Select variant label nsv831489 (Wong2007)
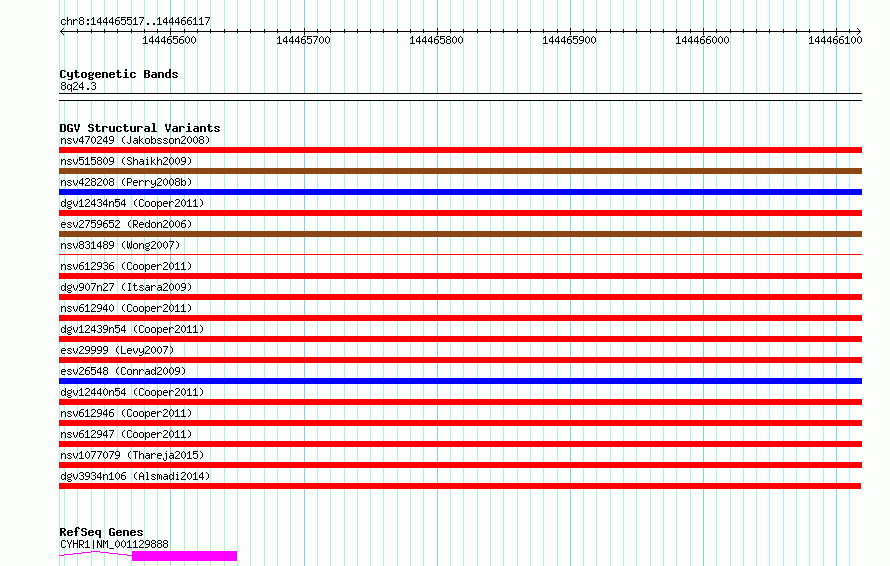890x566 pixels. point(120,245)
